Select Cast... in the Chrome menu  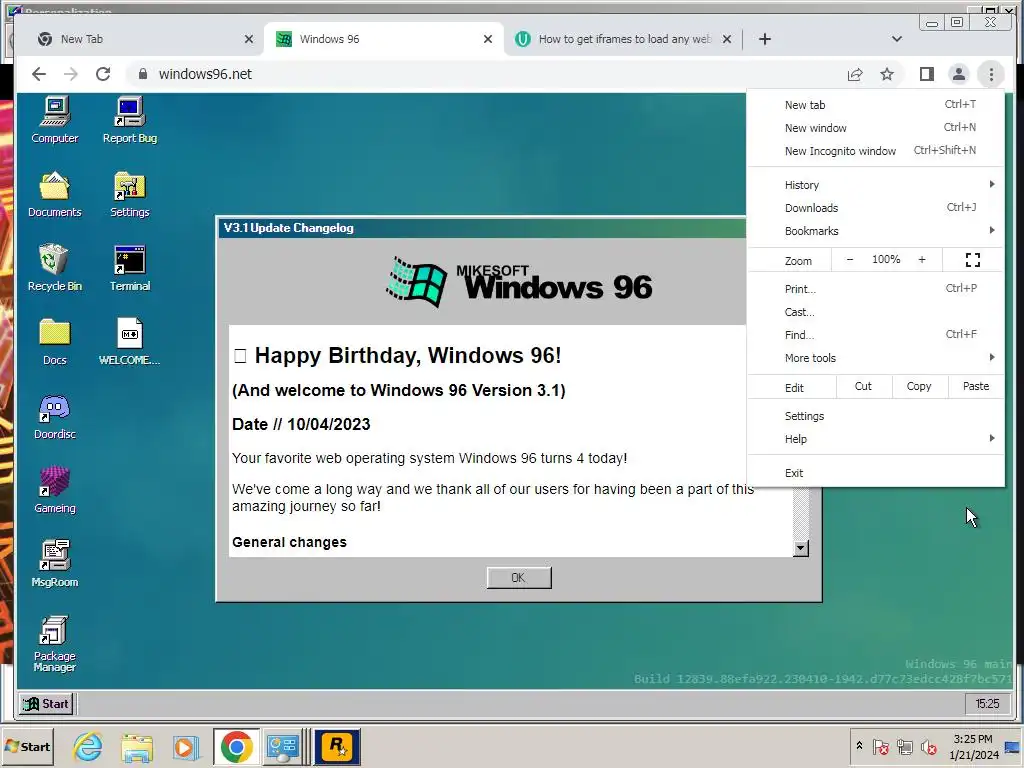coord(875,312)
